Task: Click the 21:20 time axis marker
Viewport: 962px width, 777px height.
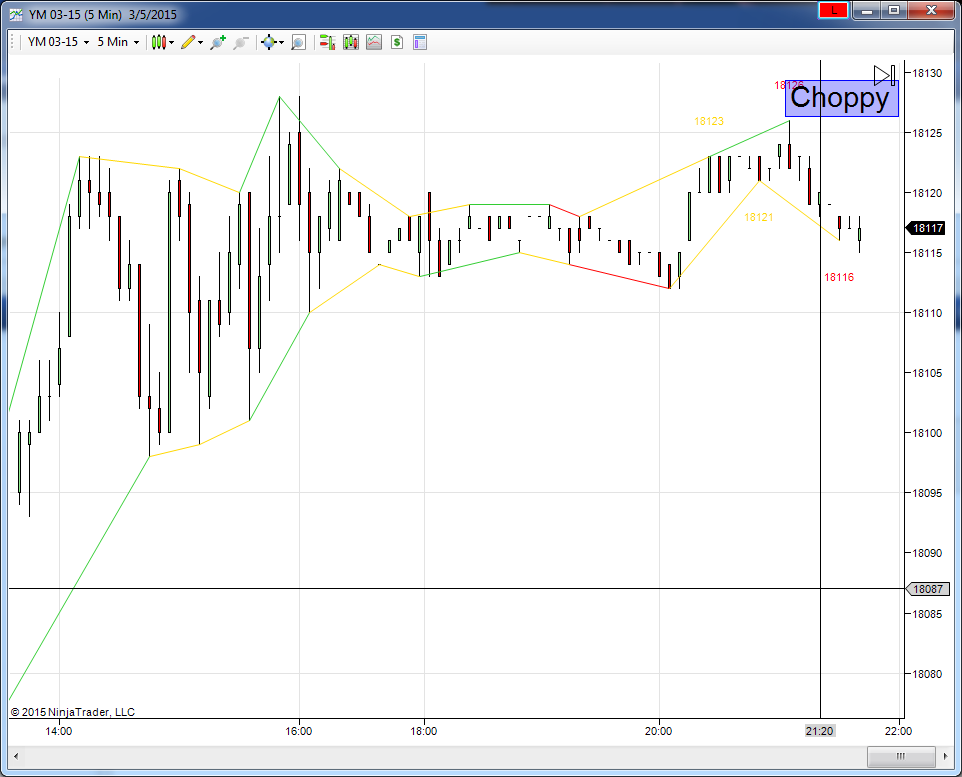Action: pos(820,731)
